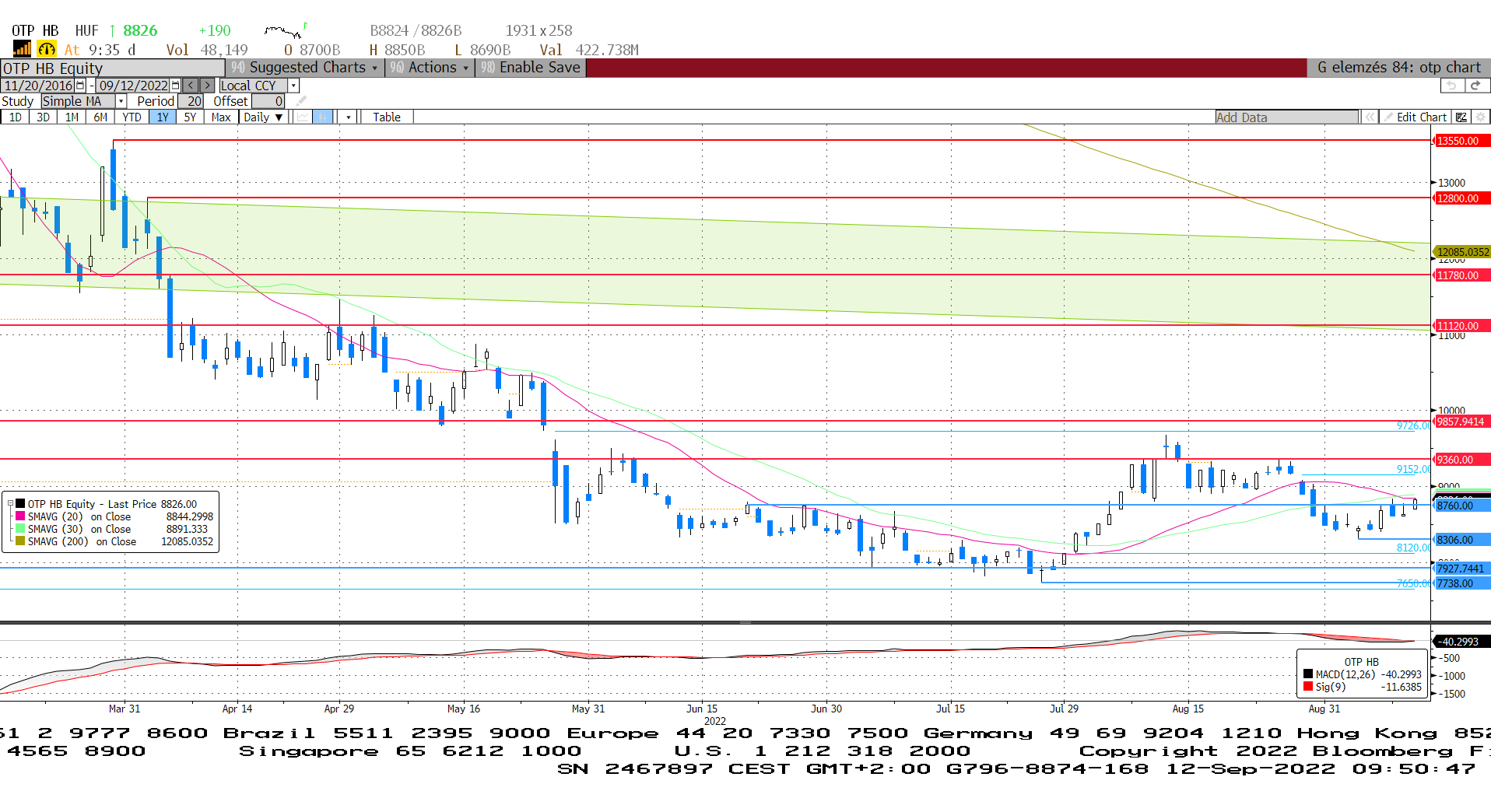1491x812 pixels.
Task: Click the Offset input field showing 0
Action: click(268, 101)
